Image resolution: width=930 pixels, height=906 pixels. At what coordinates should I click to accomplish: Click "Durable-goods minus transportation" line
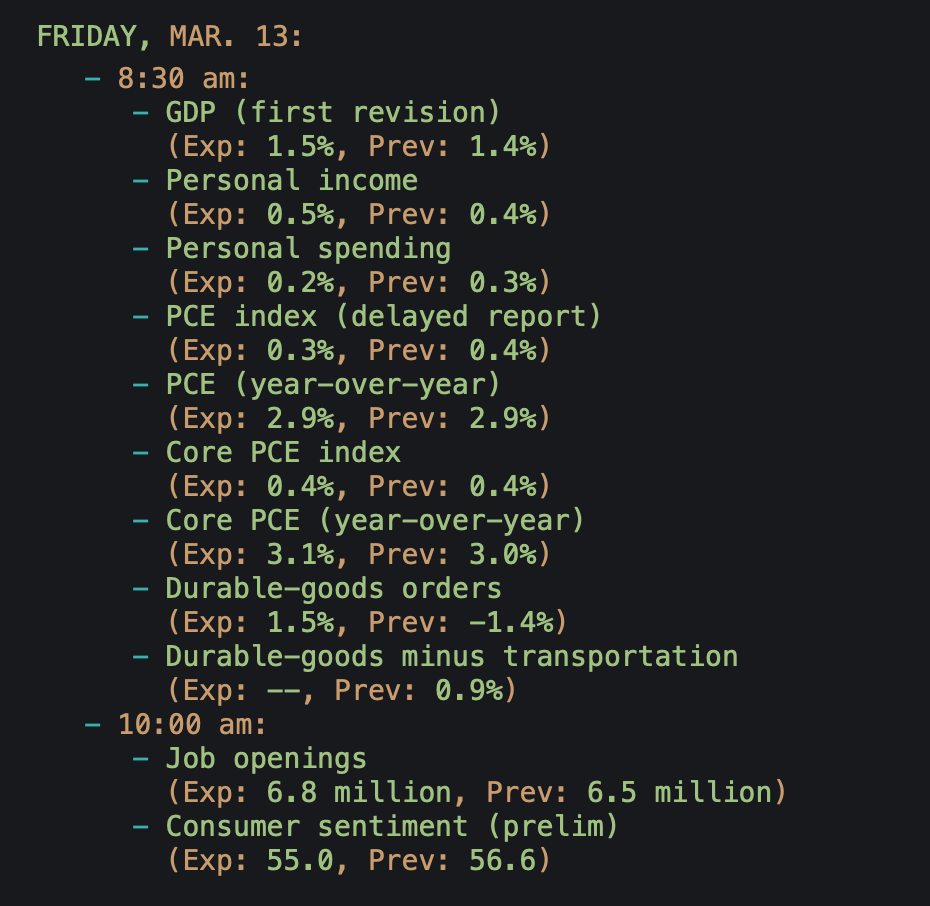click(x=451, y=656)
